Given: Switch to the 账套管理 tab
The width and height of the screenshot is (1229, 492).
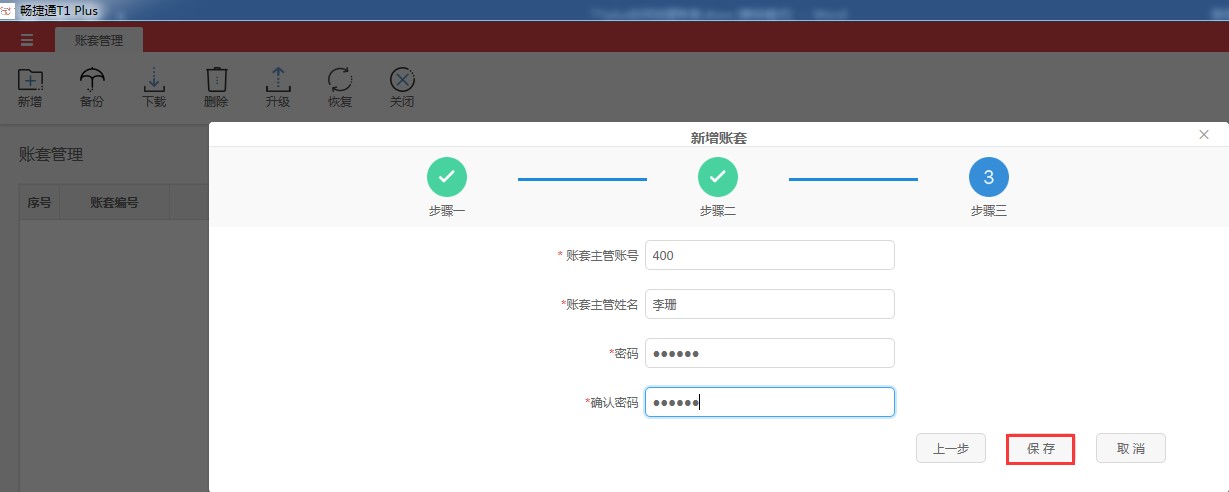Looking at the screenshot, I should tap(99, 40).
